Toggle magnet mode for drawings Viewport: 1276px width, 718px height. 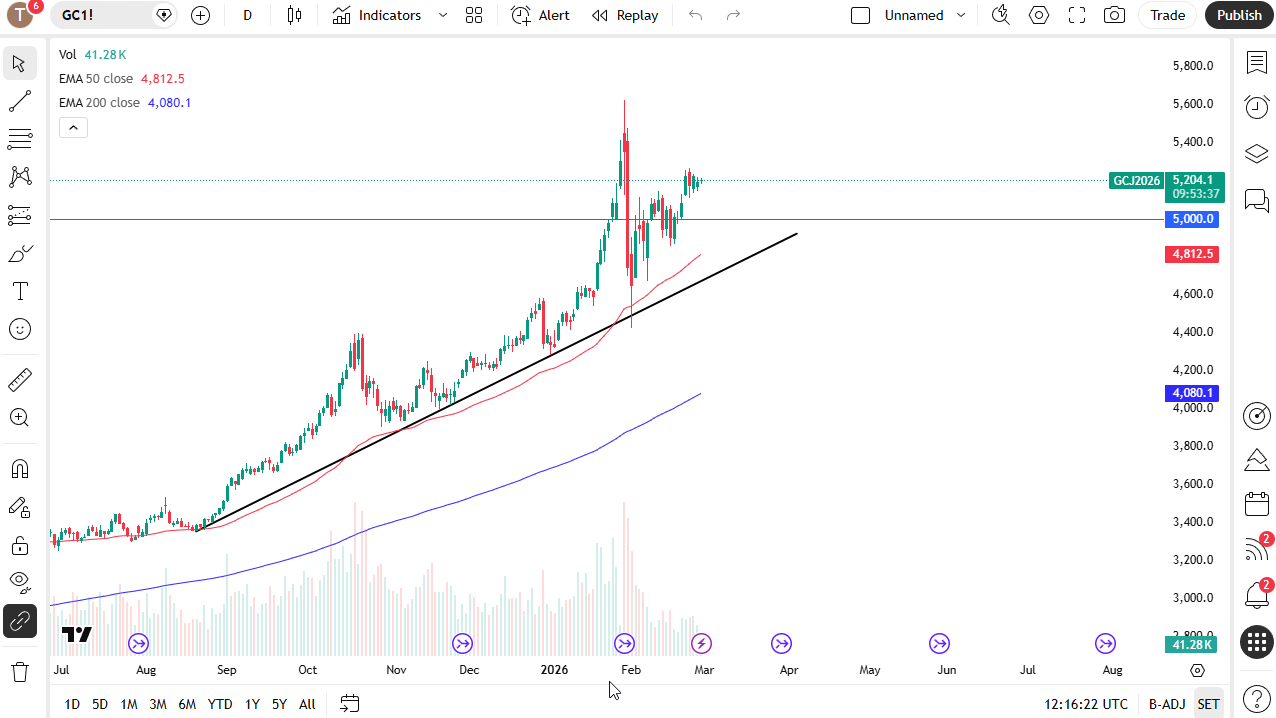[20, 469]
